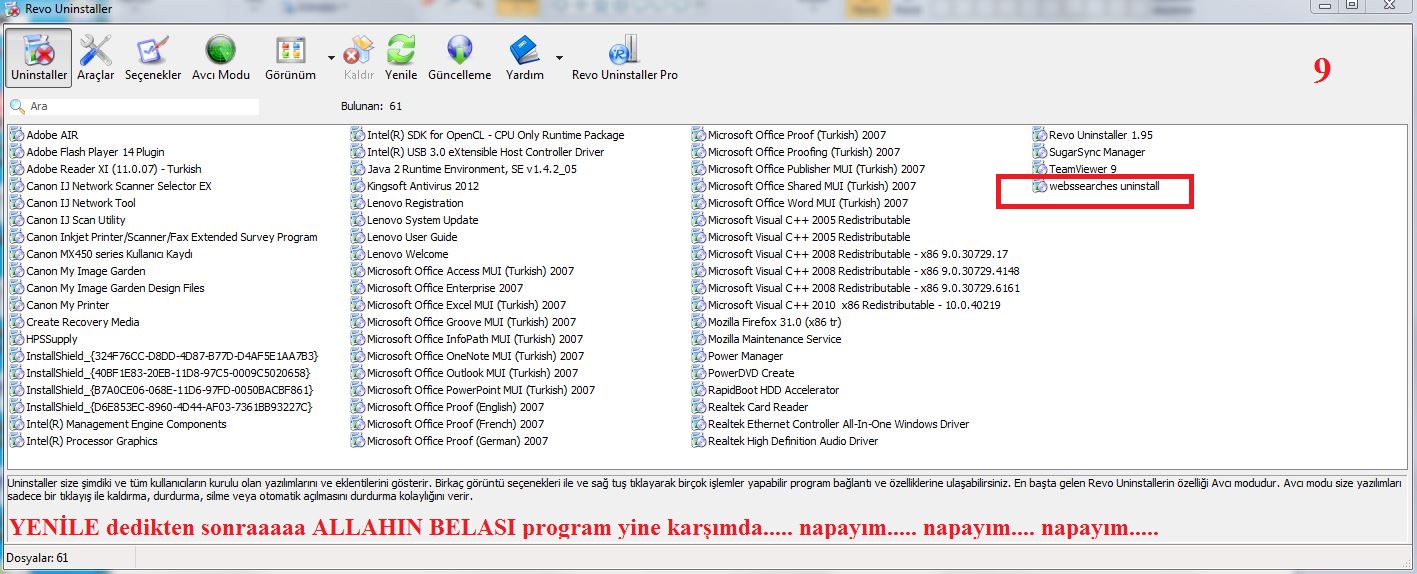
Task: Open the Yardım help icon
Action: point(525,57)
